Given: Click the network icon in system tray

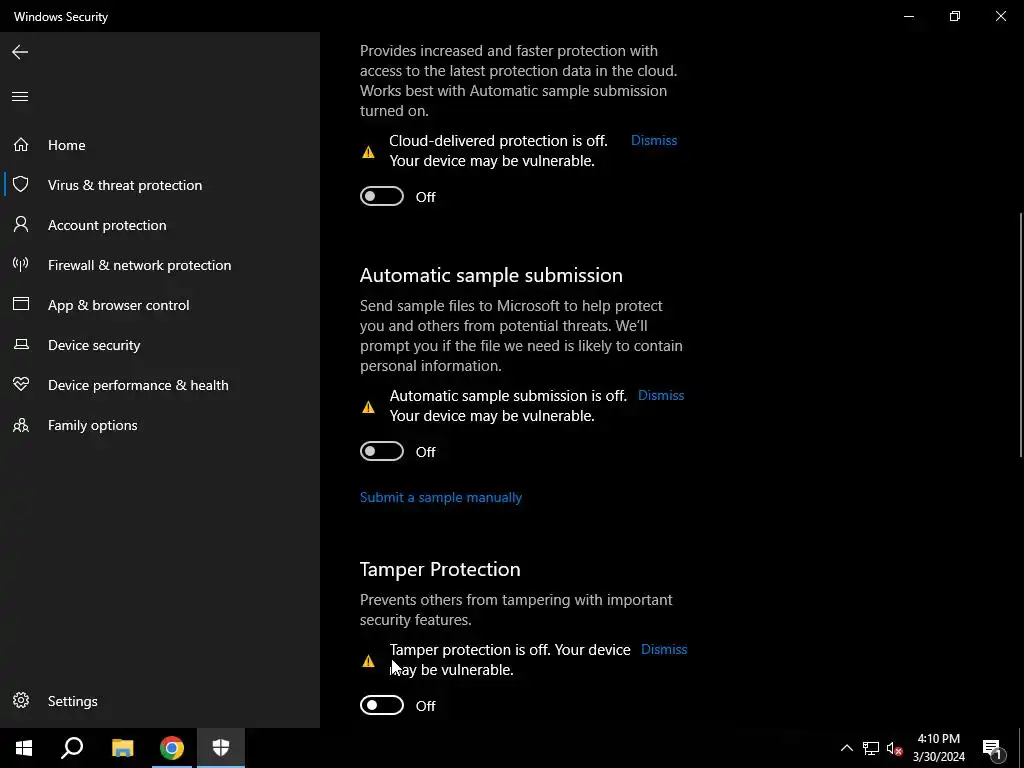Looking at the screenshot, I should pos(871,748).
